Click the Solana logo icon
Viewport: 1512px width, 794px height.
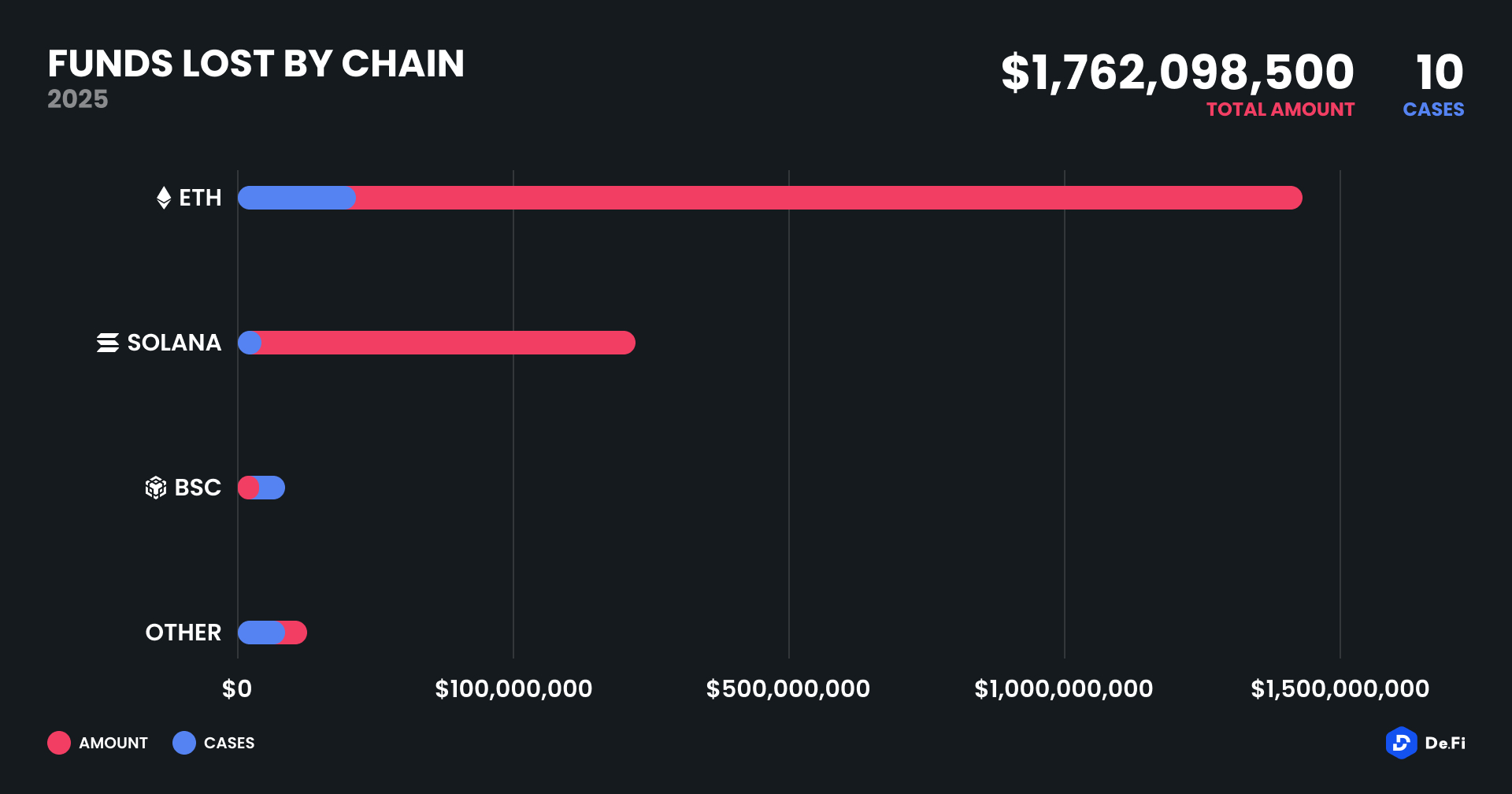click(x=108, y=343)
